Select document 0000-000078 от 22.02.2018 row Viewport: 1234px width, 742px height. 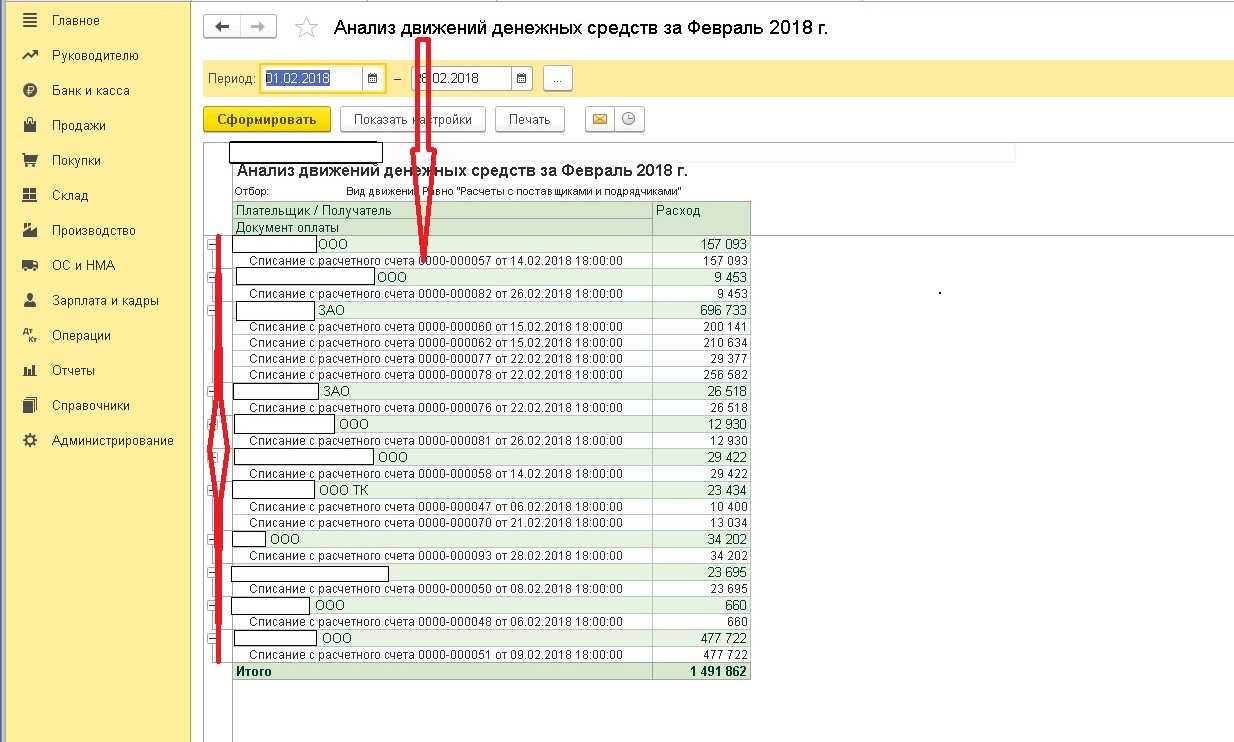pos(442,374)
